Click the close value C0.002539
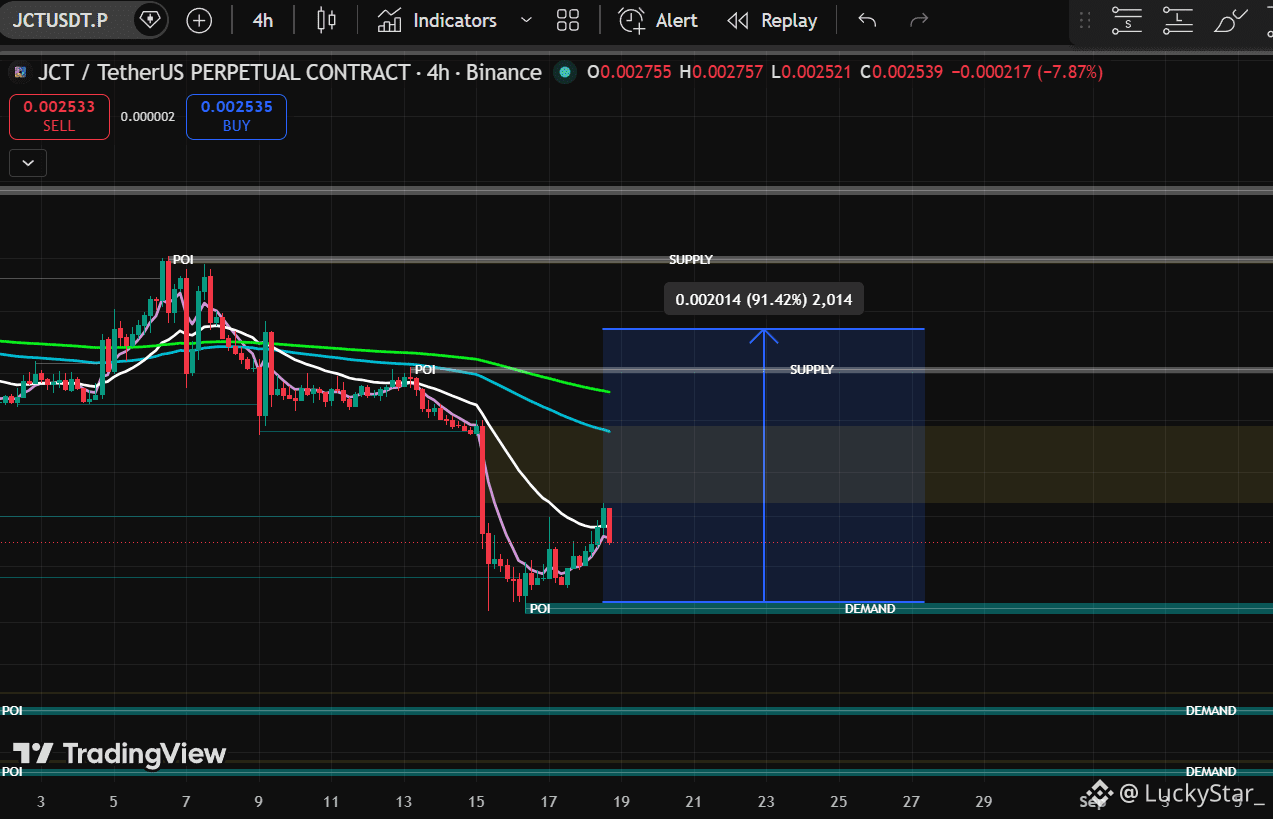1273x819 pixels. [x=902, y=72]
